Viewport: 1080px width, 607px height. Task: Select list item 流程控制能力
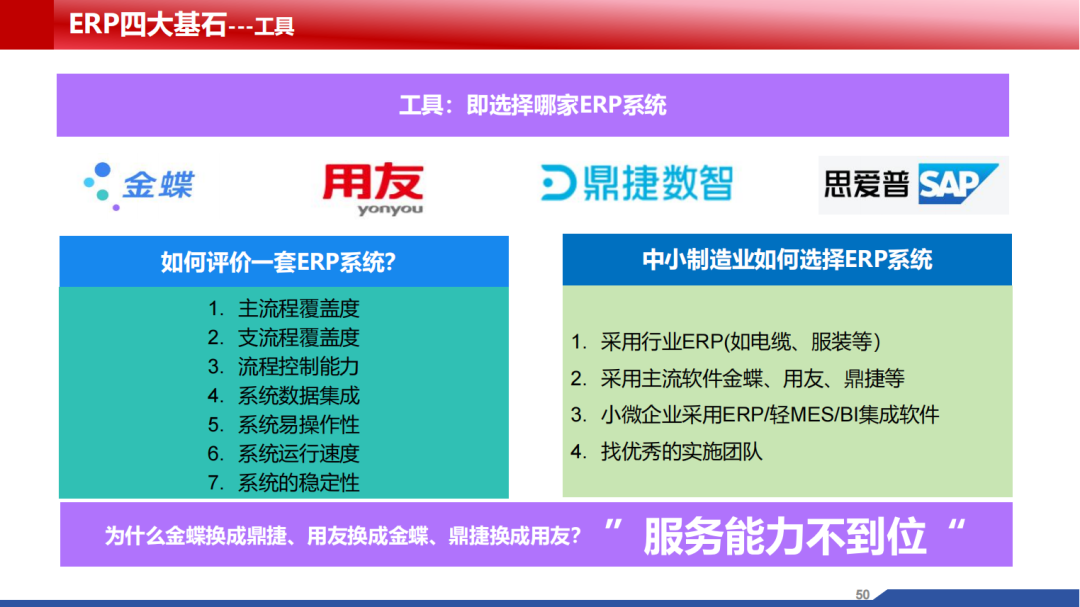(x=297, y=367)
